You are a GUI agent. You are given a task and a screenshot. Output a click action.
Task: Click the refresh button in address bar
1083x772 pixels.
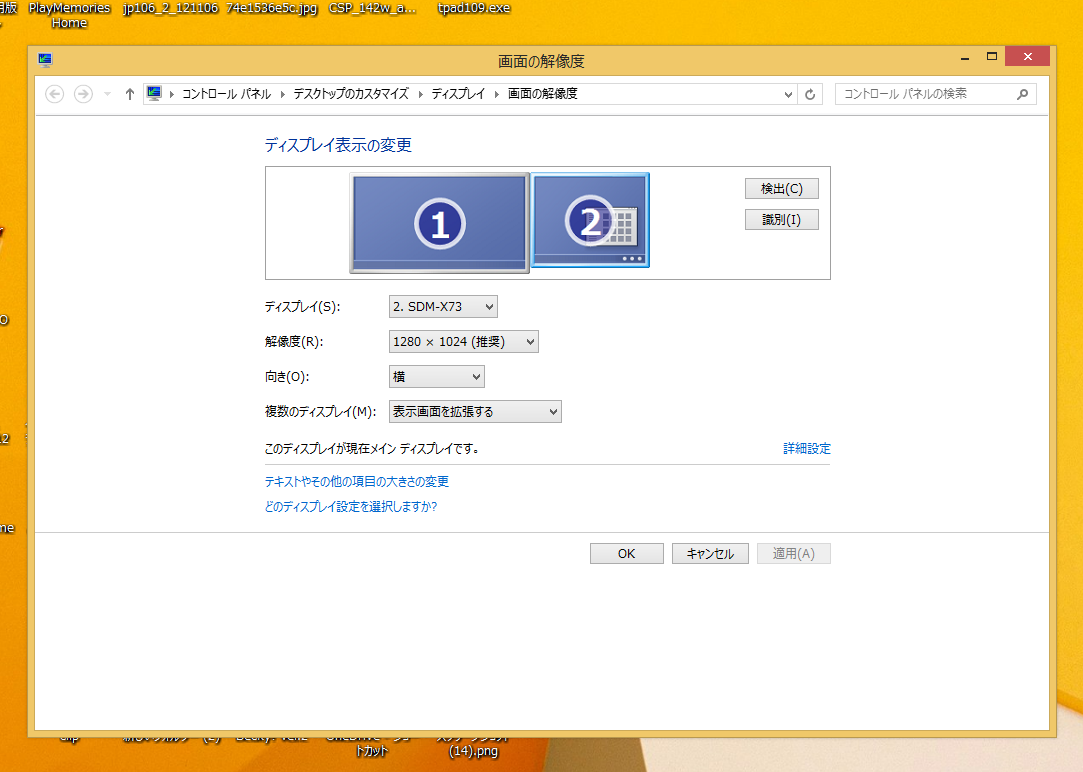click(811, 94)
